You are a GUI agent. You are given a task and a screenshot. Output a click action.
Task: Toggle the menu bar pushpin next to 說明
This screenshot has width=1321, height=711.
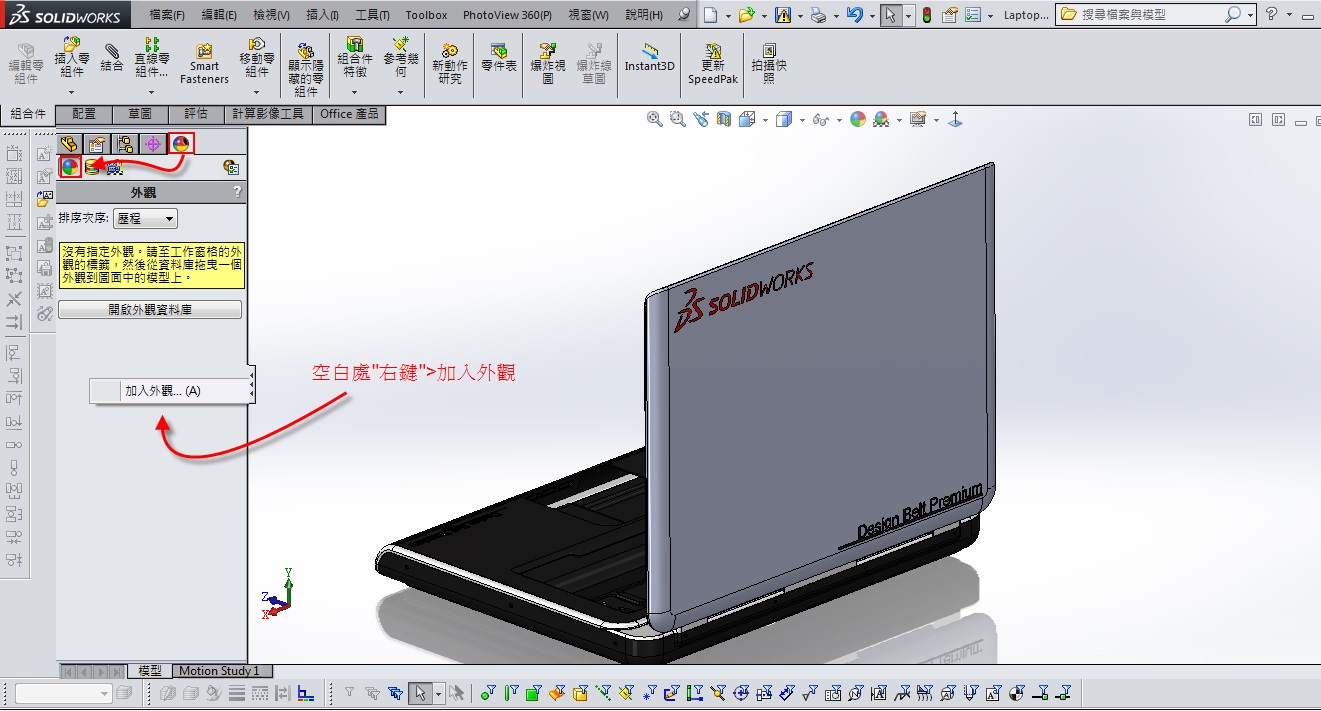pyautogui.click(x=684, y=15)
